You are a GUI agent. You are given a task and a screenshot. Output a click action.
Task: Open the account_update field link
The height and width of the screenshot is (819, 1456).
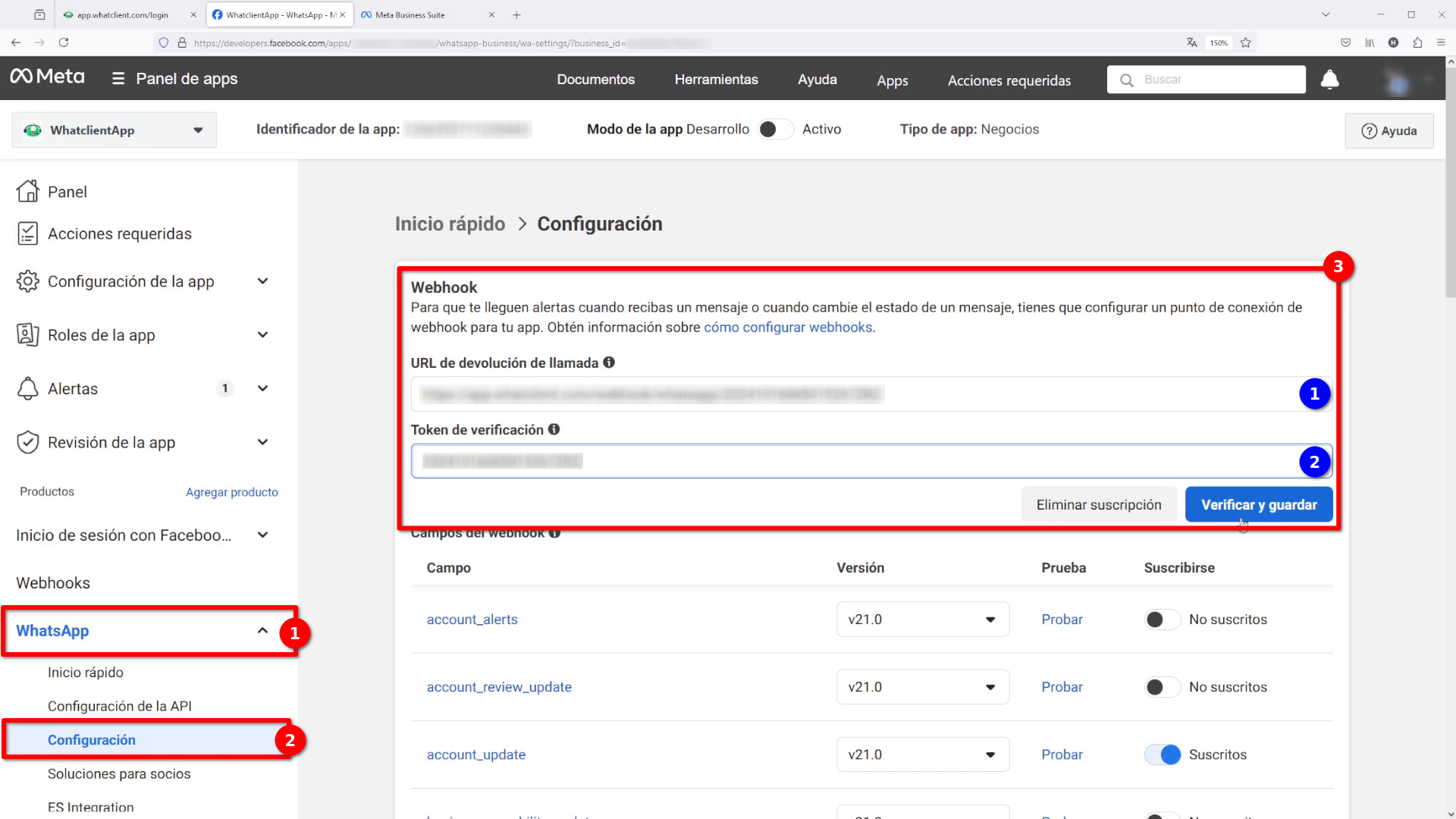pyautogui.click(x=475, y=755)
